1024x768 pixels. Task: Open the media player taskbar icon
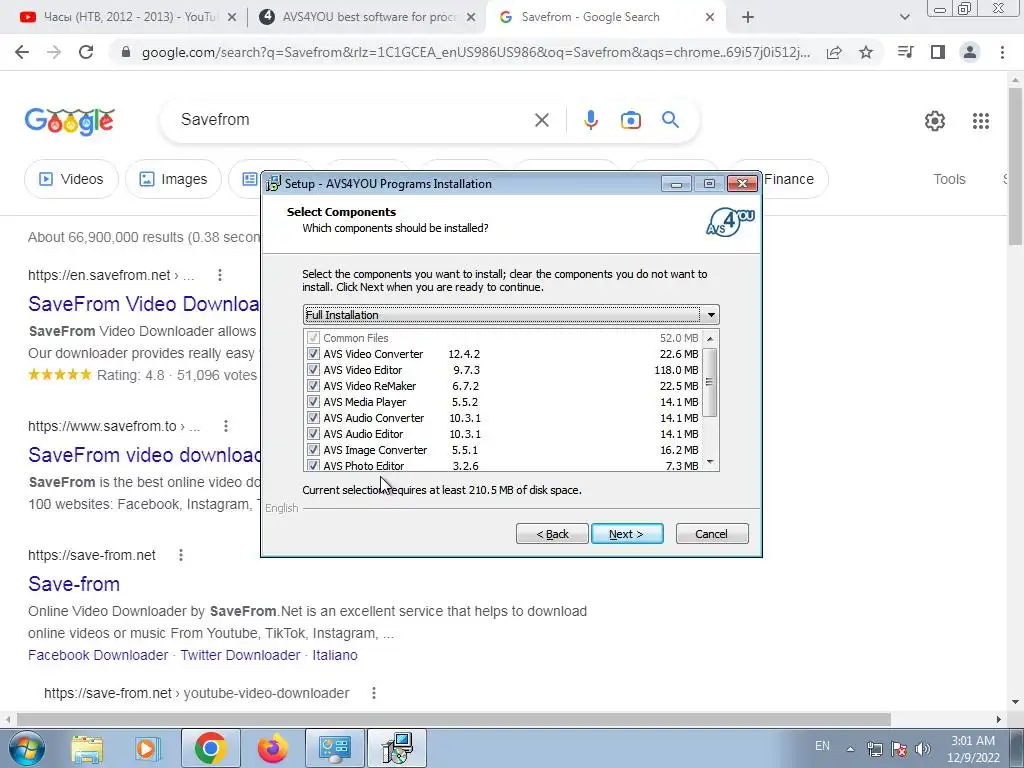point(148,748)
